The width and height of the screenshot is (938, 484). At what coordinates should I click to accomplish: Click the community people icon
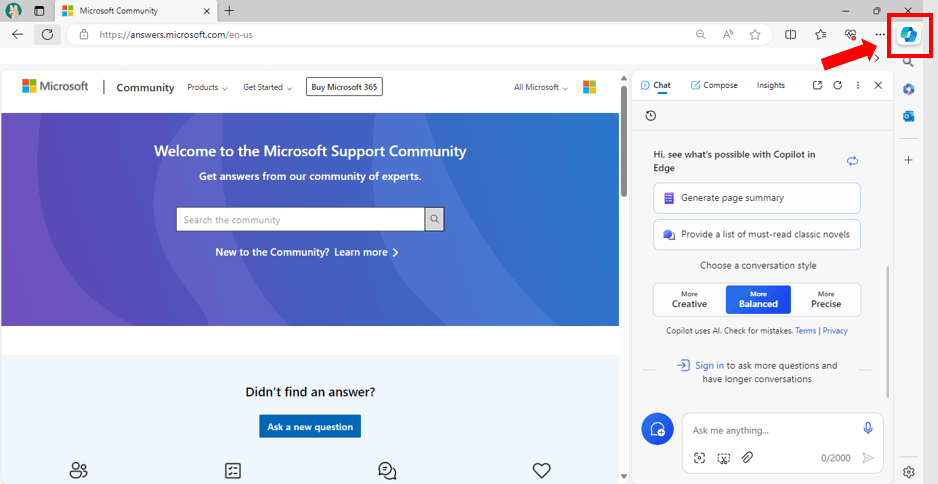[x=78, y=470]
